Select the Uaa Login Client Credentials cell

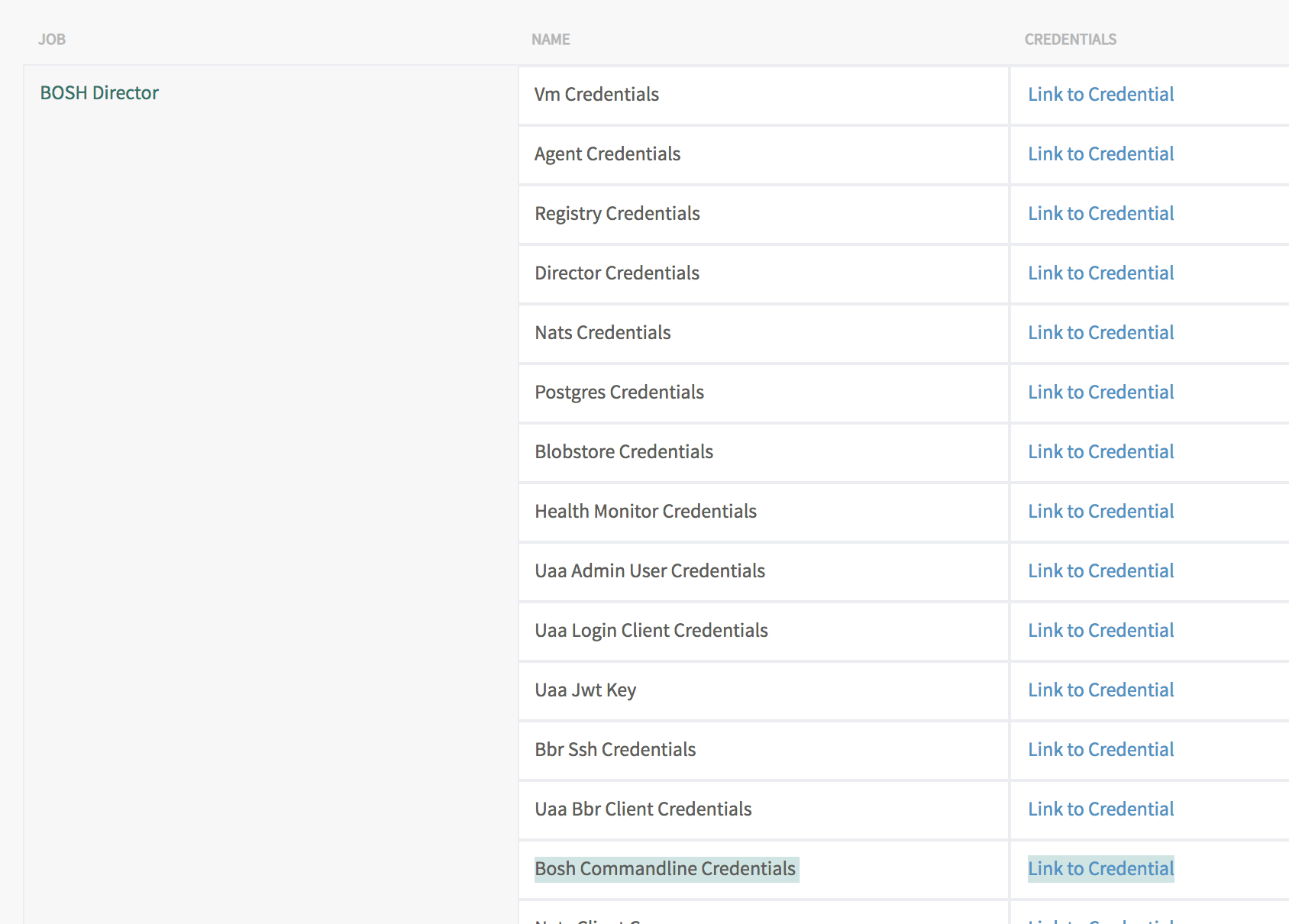coord(764,631)
